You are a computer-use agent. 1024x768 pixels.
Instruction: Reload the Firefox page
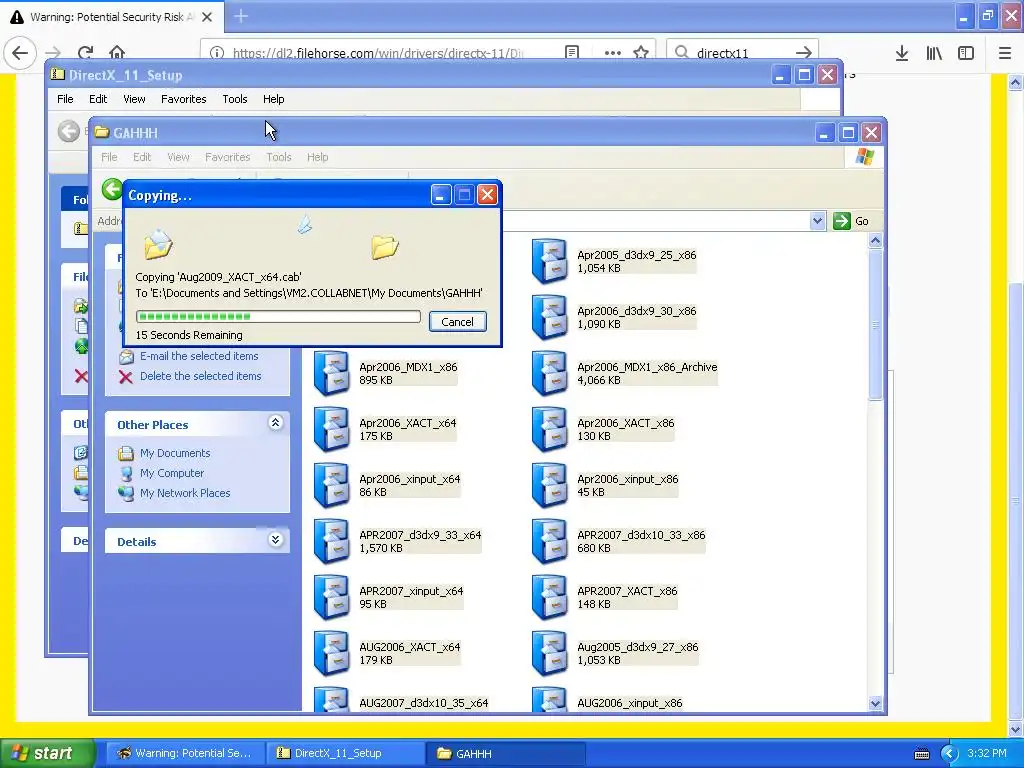pos(86,52)
